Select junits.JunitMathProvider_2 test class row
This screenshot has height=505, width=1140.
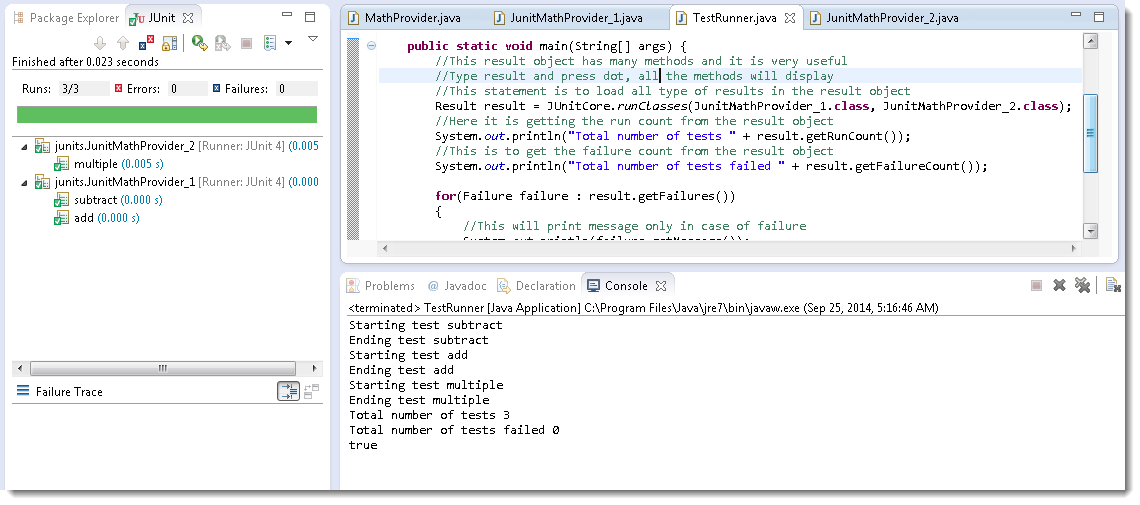point(176,146)
